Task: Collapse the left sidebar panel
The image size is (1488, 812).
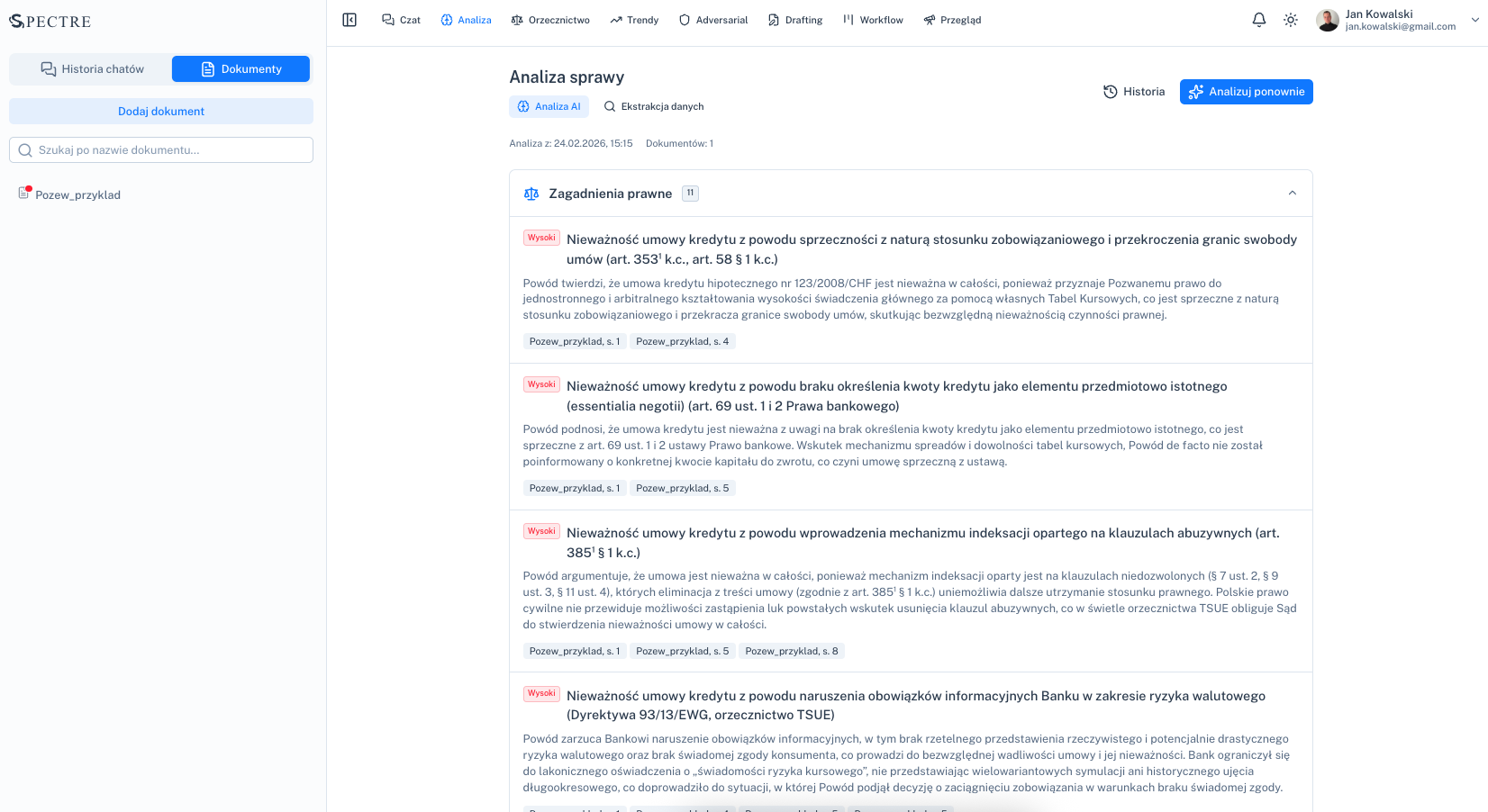Action: pyautogui.click(x=349, y=19)
